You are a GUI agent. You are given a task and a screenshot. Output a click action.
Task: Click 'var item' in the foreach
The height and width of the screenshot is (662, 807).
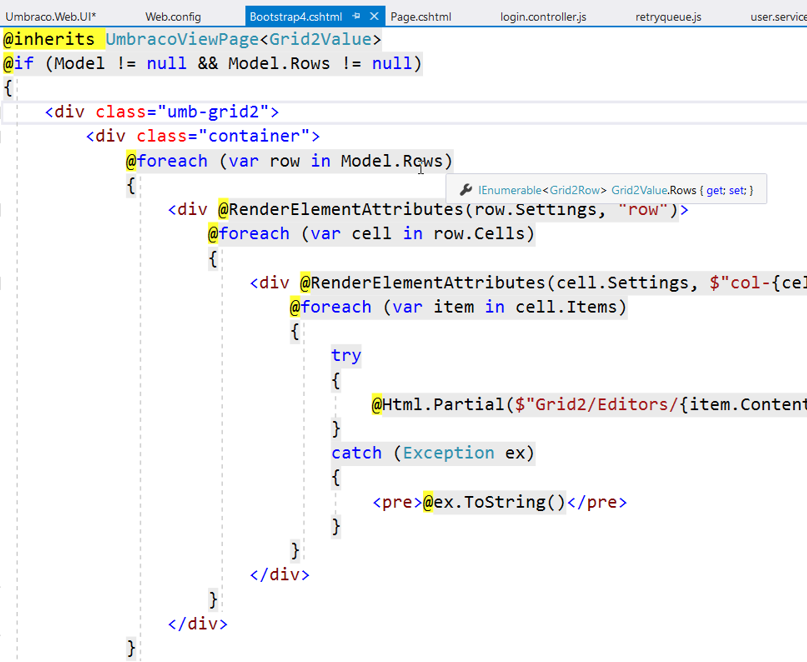433,307
